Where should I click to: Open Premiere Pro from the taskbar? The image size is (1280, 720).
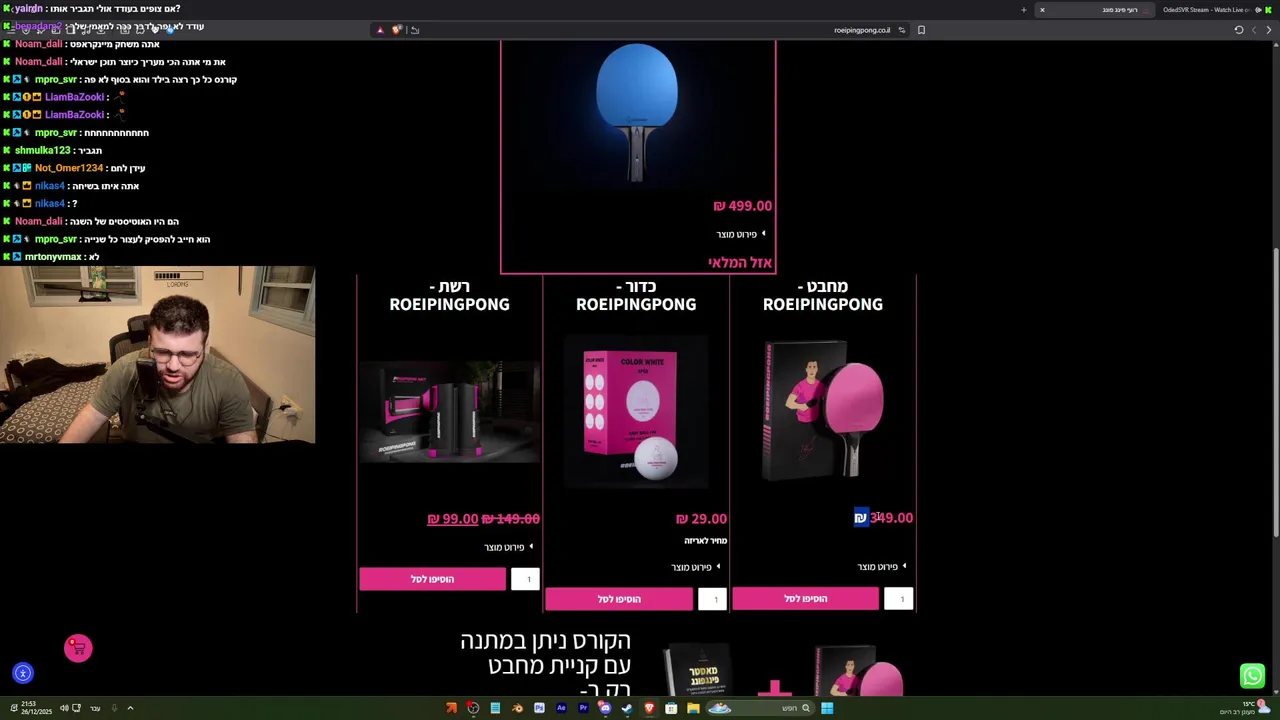pyautogui.click(x=583, y=708)
